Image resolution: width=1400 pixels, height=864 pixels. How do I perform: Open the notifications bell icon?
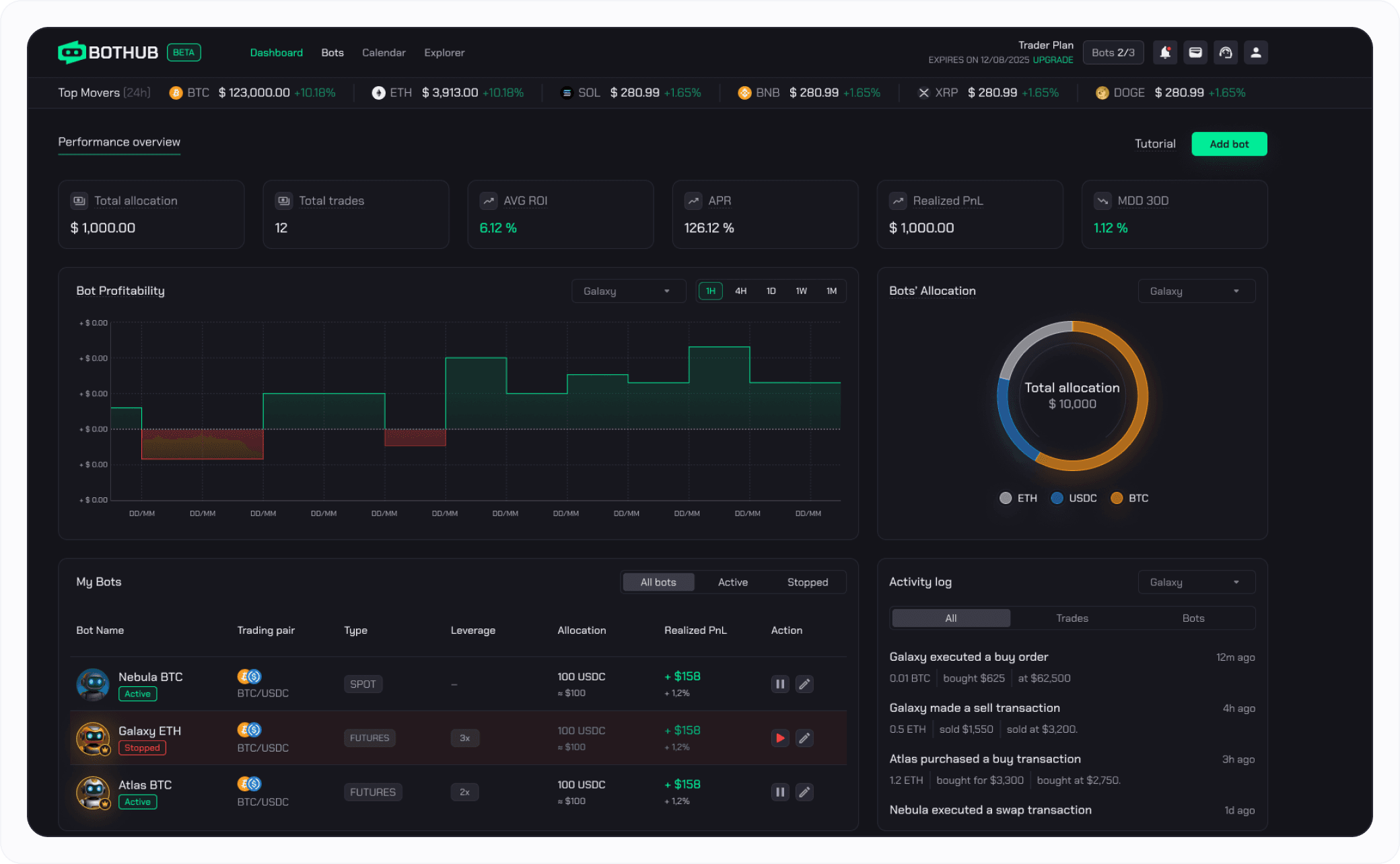point(1165,52)
